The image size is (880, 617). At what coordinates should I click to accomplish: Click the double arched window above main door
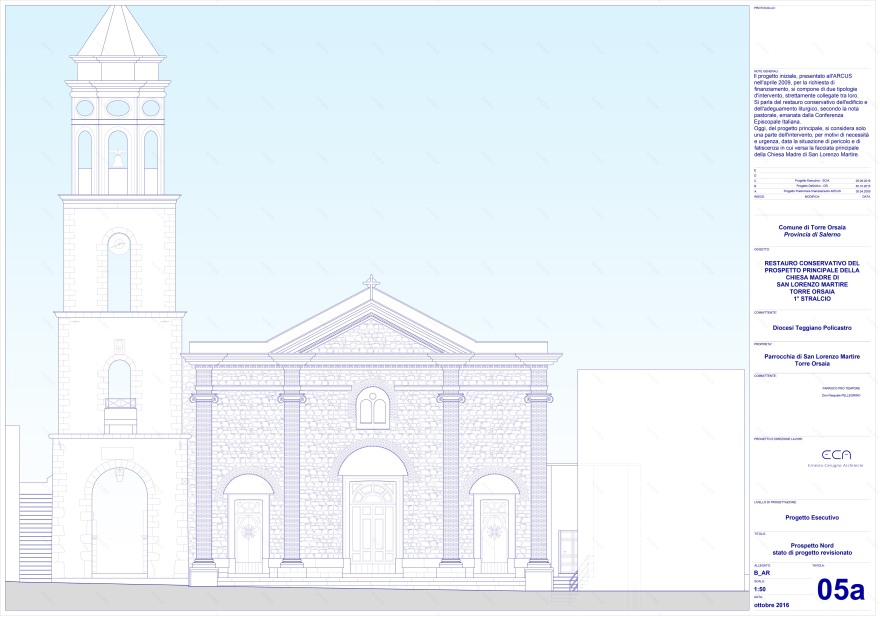tap(372, 408)
